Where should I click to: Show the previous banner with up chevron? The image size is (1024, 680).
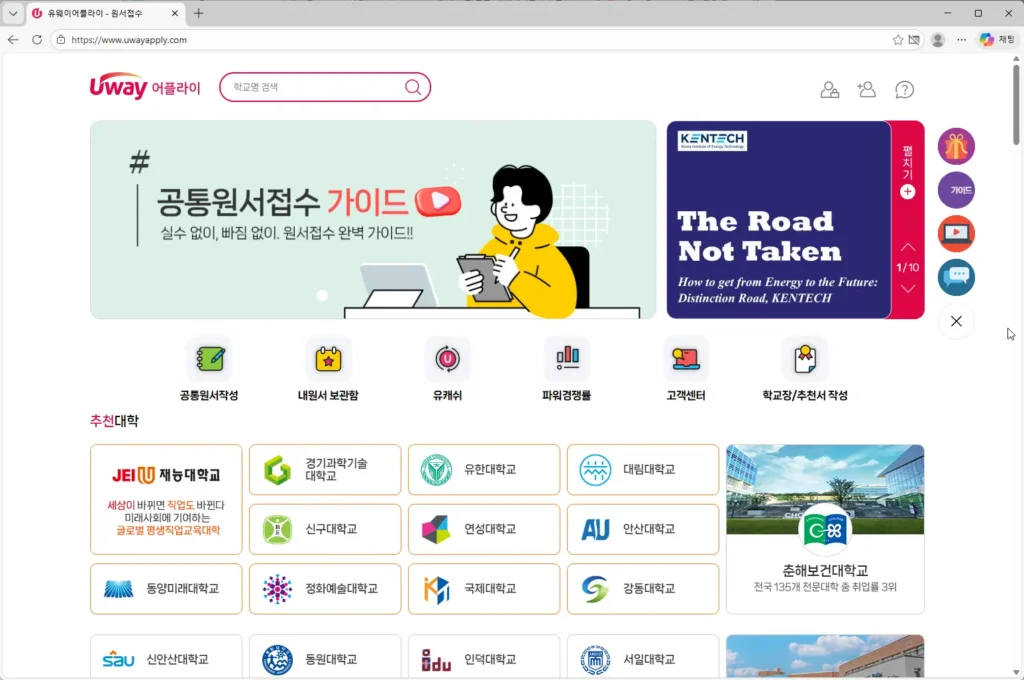pyautogui.click(x=907, y=243)
